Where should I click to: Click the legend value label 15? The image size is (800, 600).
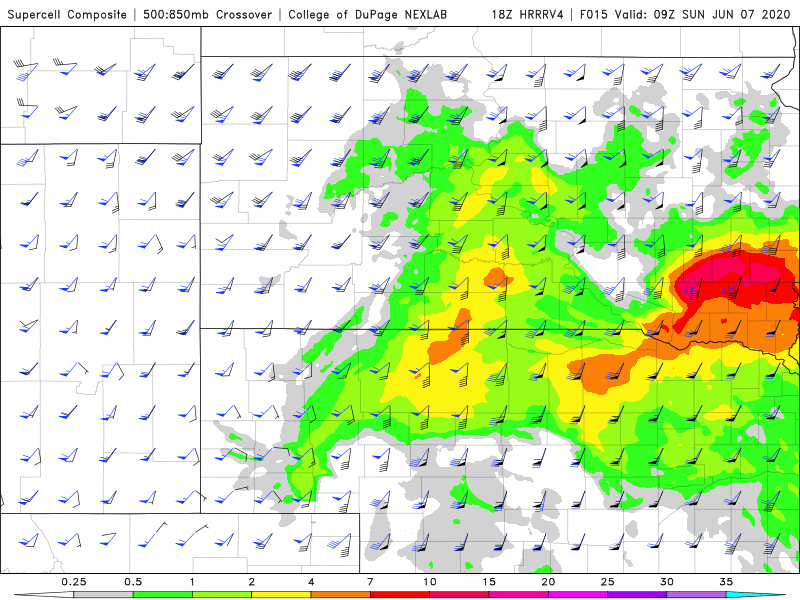point(489,582)
